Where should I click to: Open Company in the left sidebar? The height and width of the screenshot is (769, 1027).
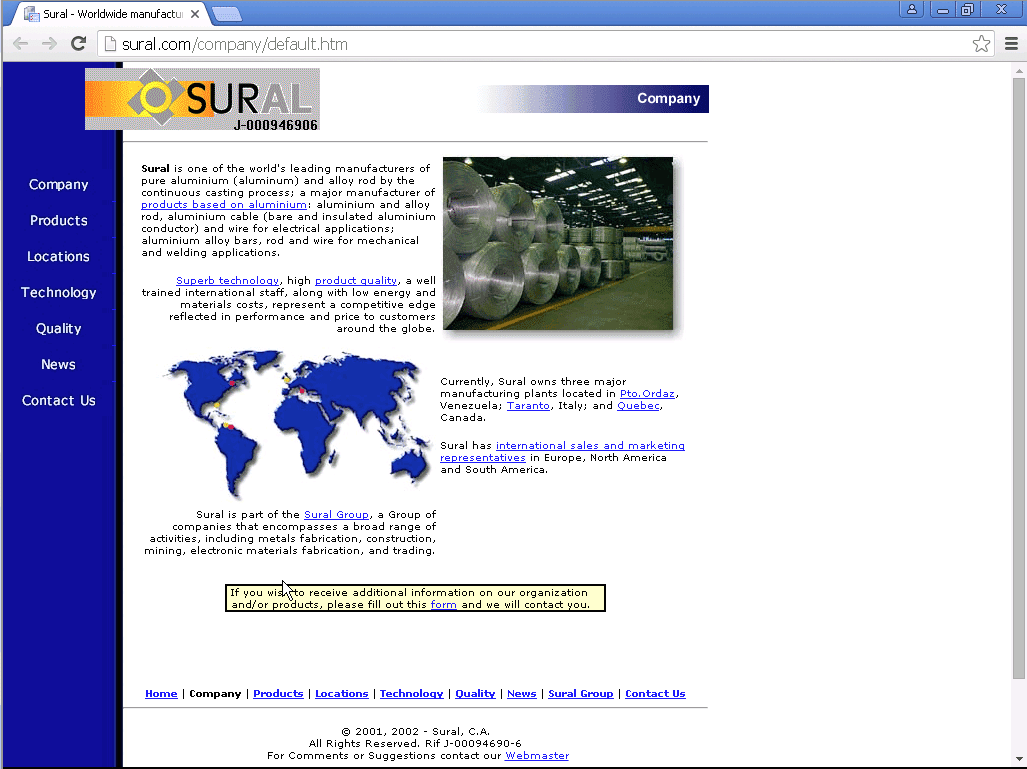click(58, 185)
